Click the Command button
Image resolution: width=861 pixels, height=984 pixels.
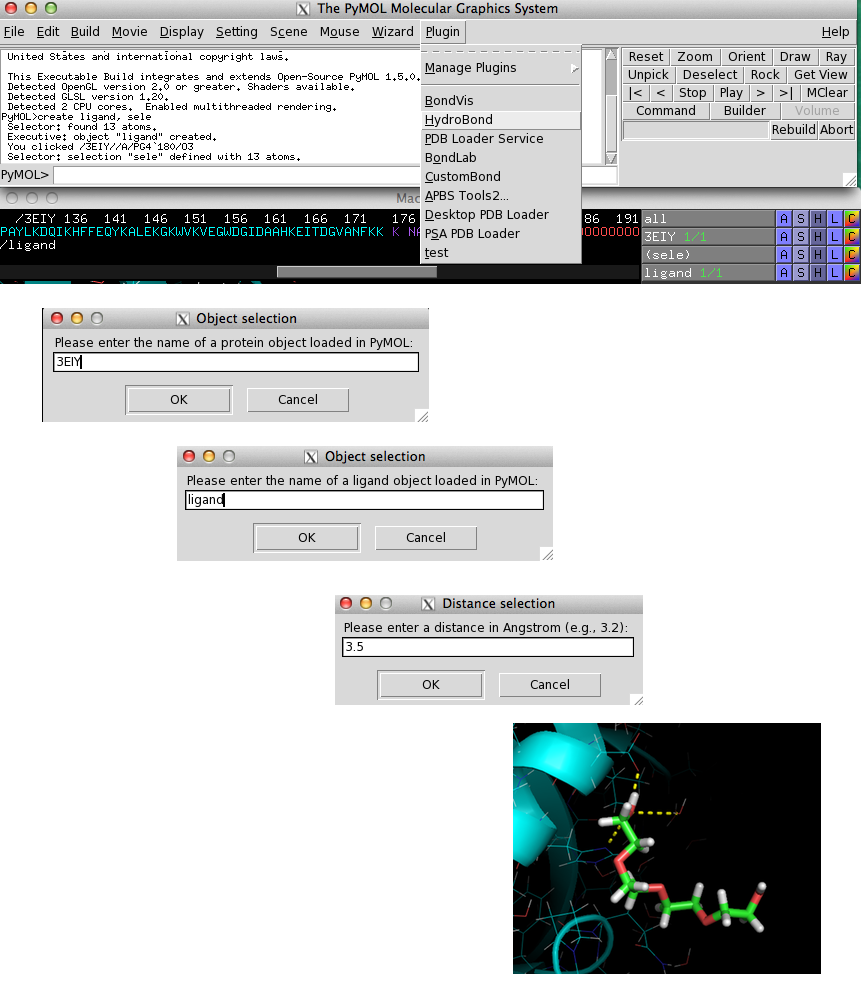click(x=666, y=111)
